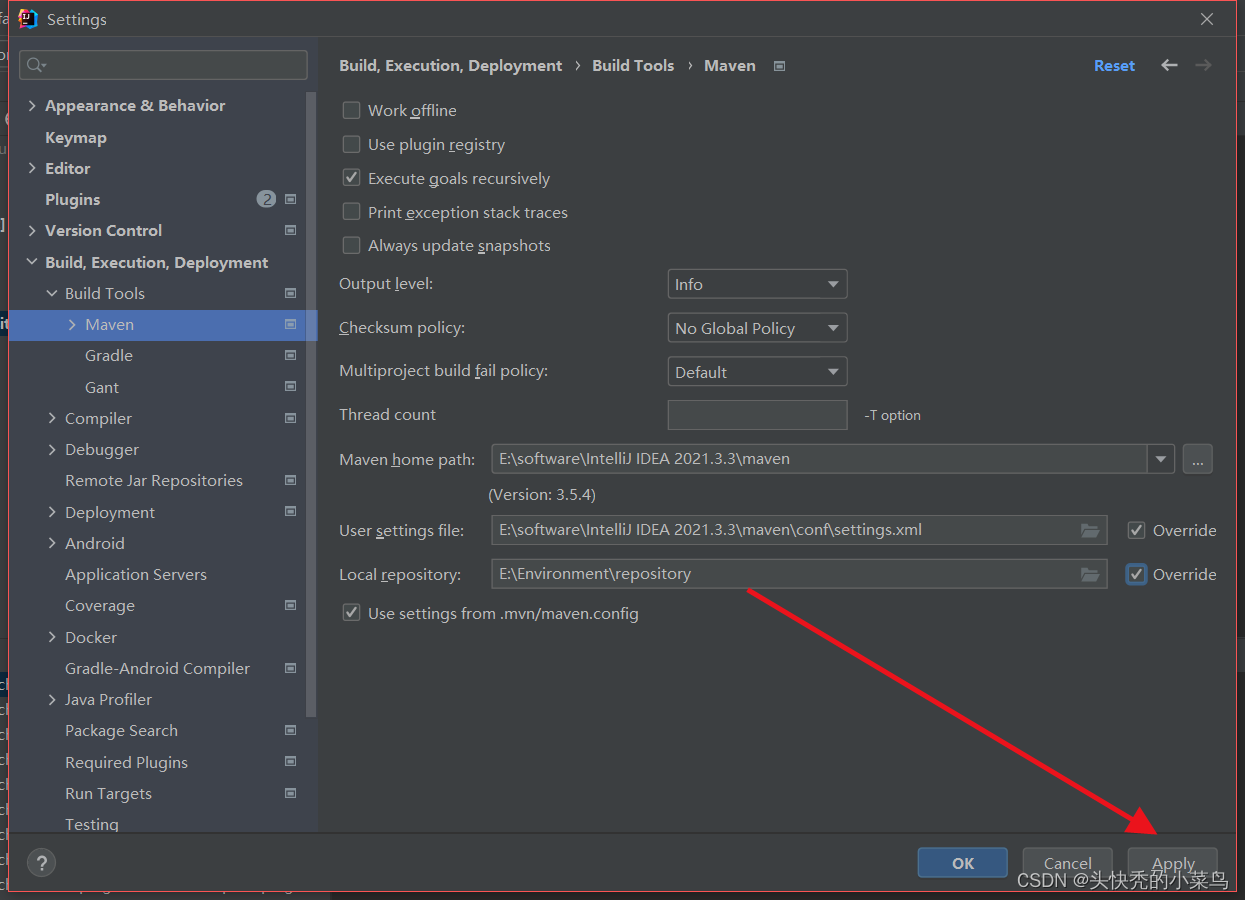Open the Gant settings page
The image size is (1245, 900).
(x=102, y=387)
